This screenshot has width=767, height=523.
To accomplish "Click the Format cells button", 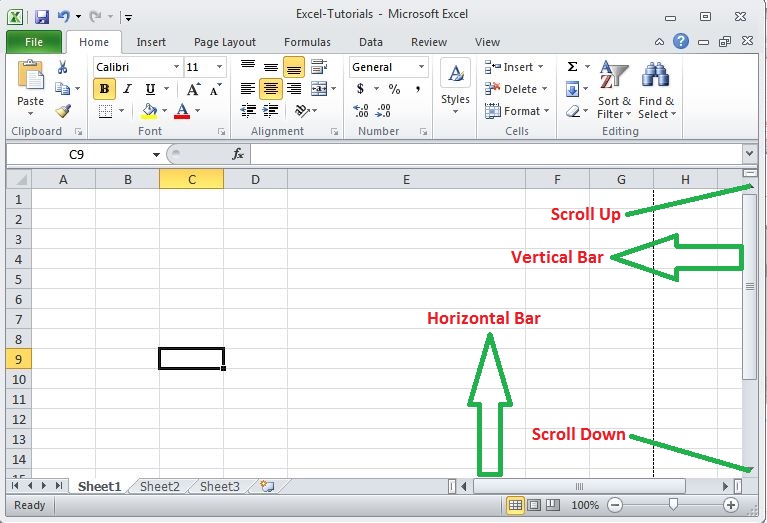I will pos(517,111).
